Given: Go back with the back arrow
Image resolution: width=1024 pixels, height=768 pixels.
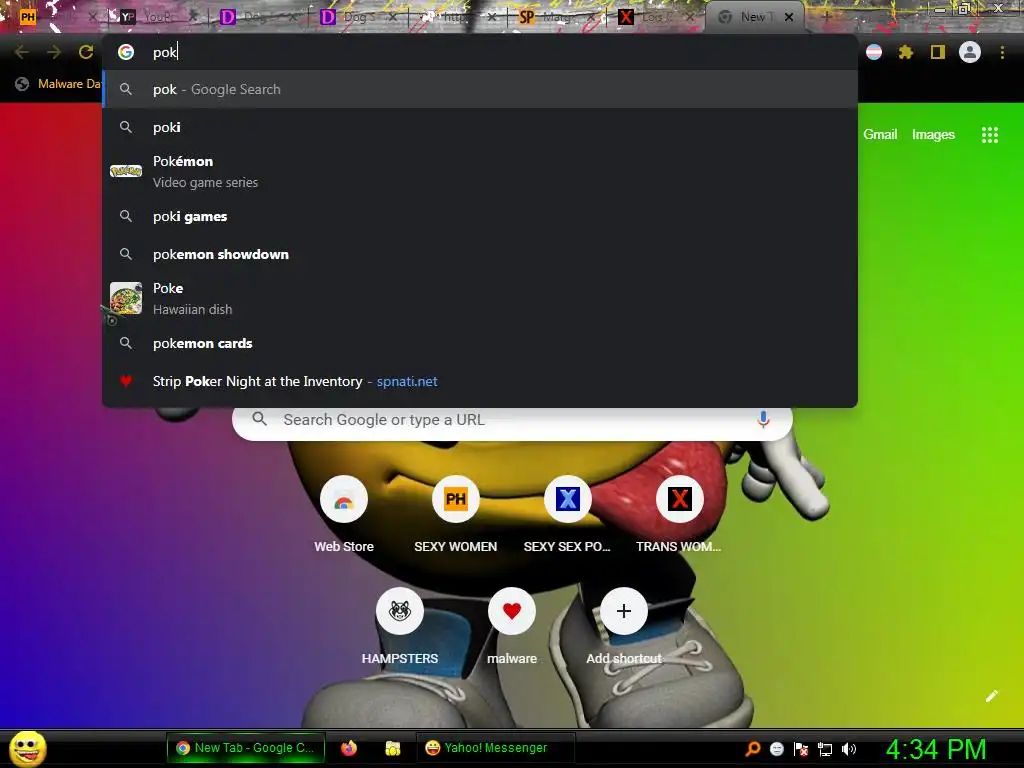Looking at the screenshot, I should click(22, 52).
